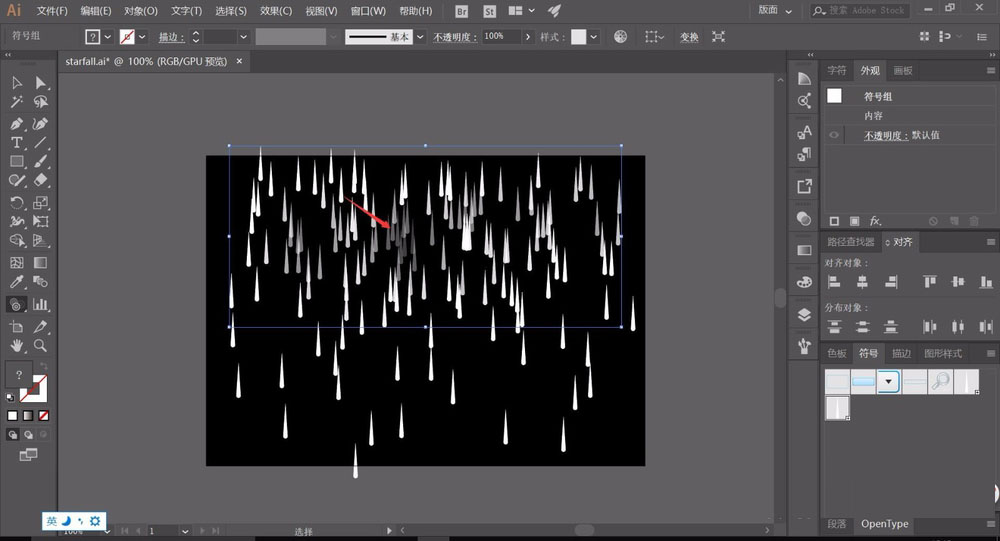Viewport: 1000px width, 541px height.
Task: Pick the Width warp tool
Action: (17, 222)
